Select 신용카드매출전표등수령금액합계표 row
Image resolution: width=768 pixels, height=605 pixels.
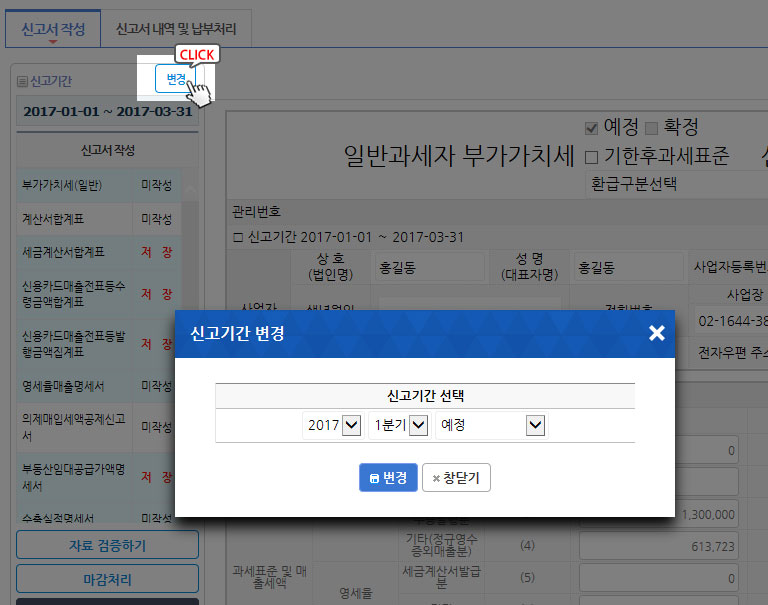(99, 293)
